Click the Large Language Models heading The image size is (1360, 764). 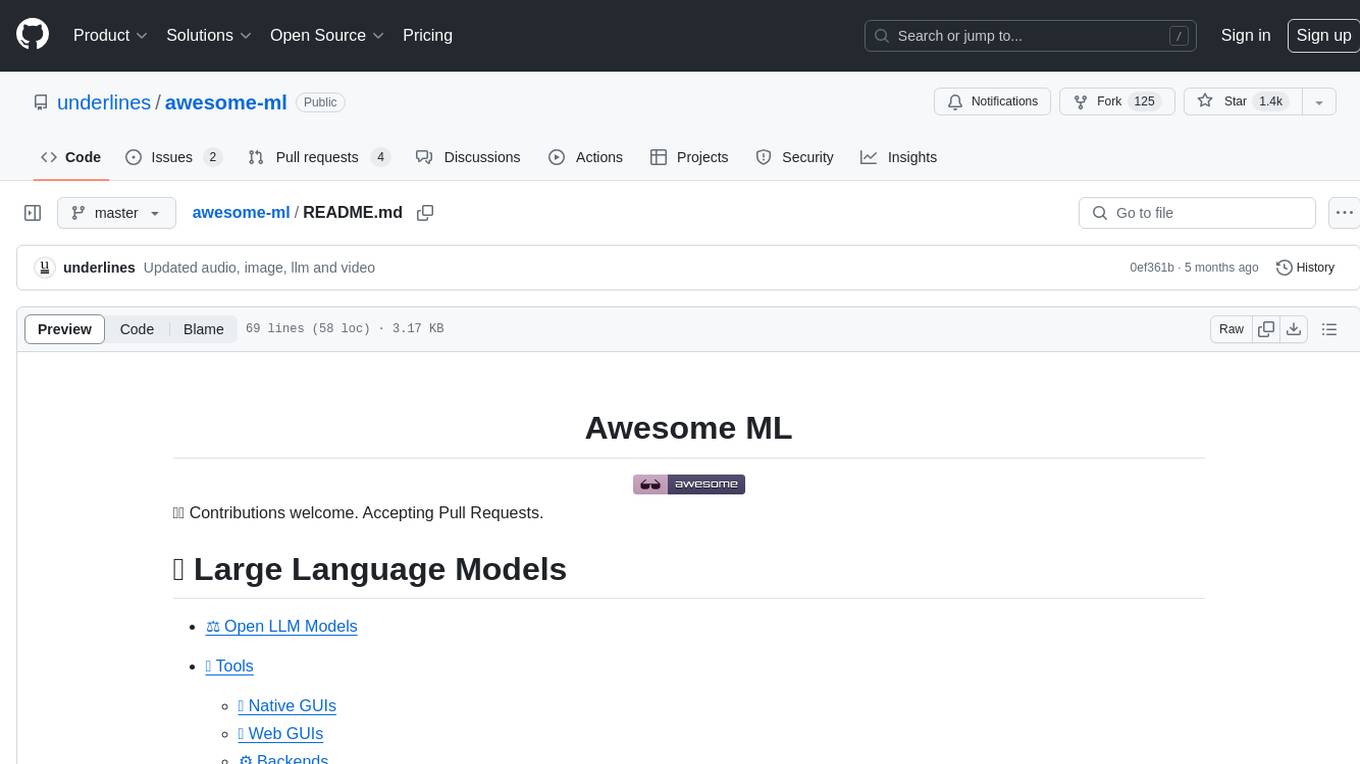370,569
